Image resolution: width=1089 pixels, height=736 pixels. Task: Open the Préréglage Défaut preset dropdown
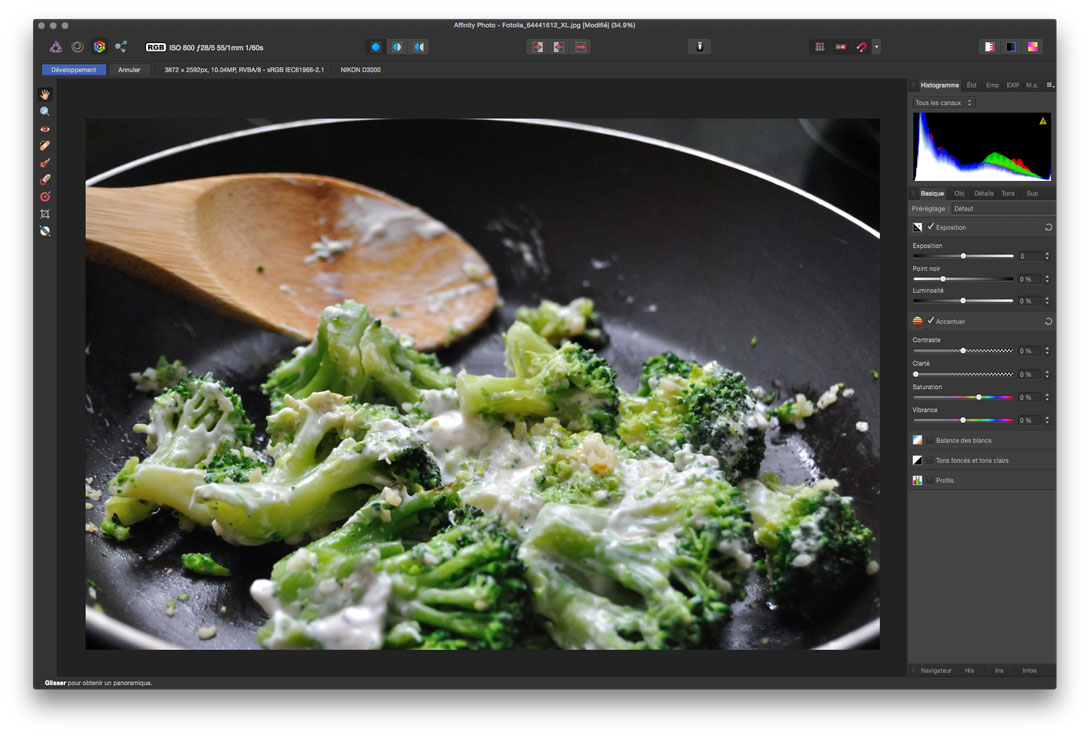[1002, 209]
